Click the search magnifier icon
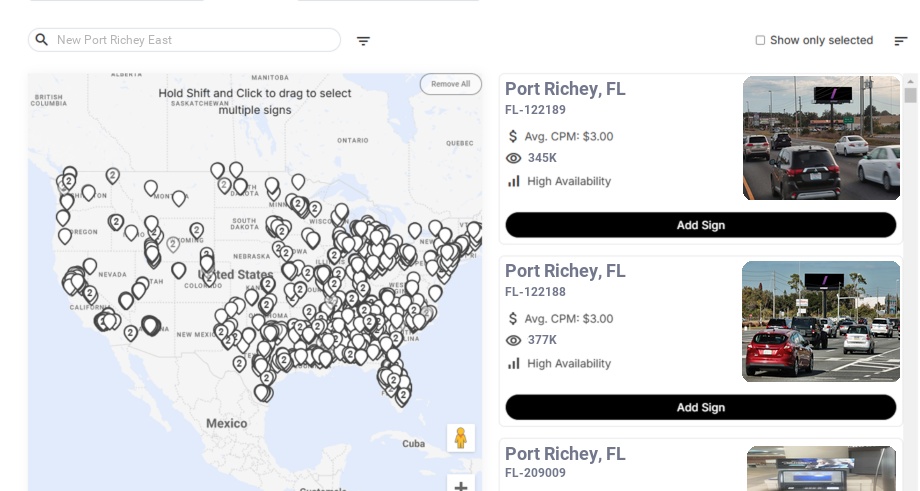 pyautogui.click(x=41, y=40)
